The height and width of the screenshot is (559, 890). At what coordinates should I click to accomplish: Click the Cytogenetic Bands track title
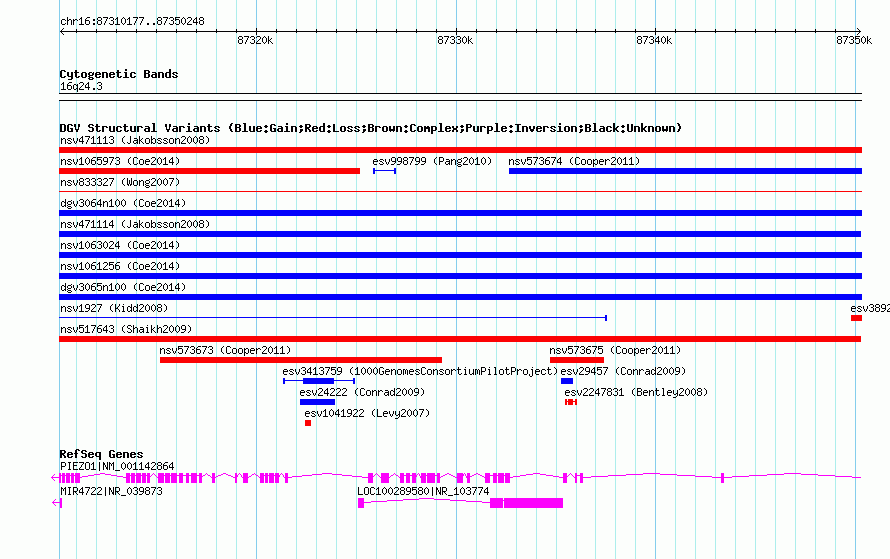coord(119,74)
